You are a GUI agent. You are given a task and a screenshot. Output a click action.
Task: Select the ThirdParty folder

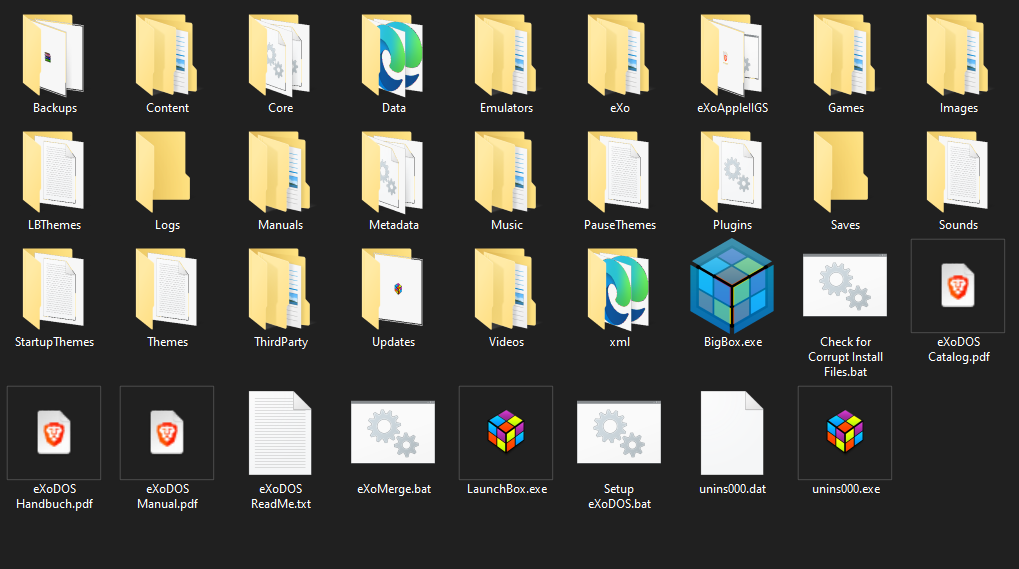pyautogui.click(x=280, y=288)
